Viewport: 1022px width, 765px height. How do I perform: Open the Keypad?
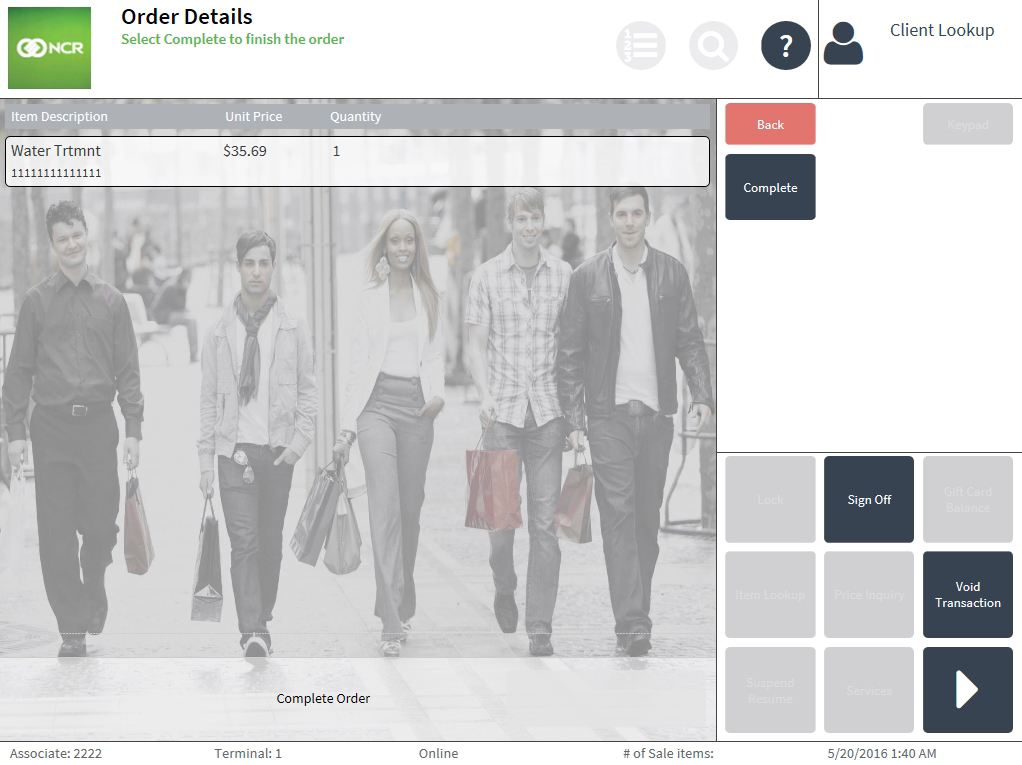tap(967, 124)
